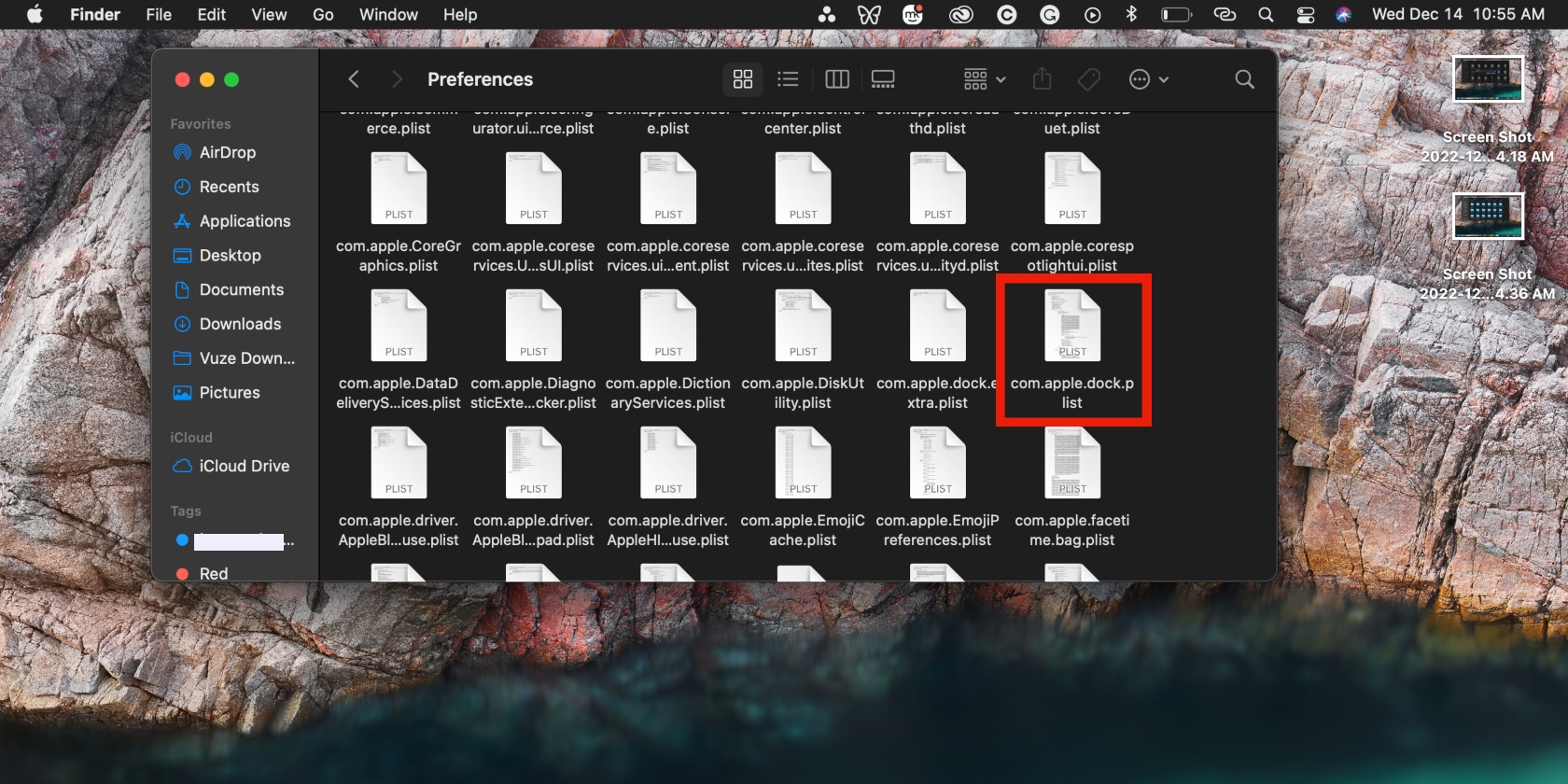The image size is (1568, 784).
Task: Select com.apple.coreservices.u...ityd.plist file icon
Action: coord(938,188)
